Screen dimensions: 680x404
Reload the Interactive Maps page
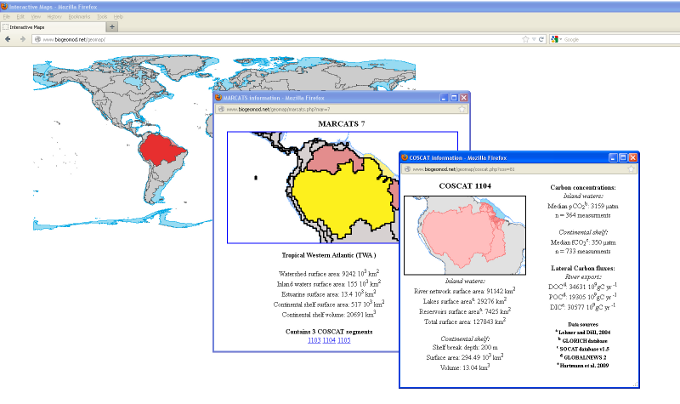tap(541, 39)
